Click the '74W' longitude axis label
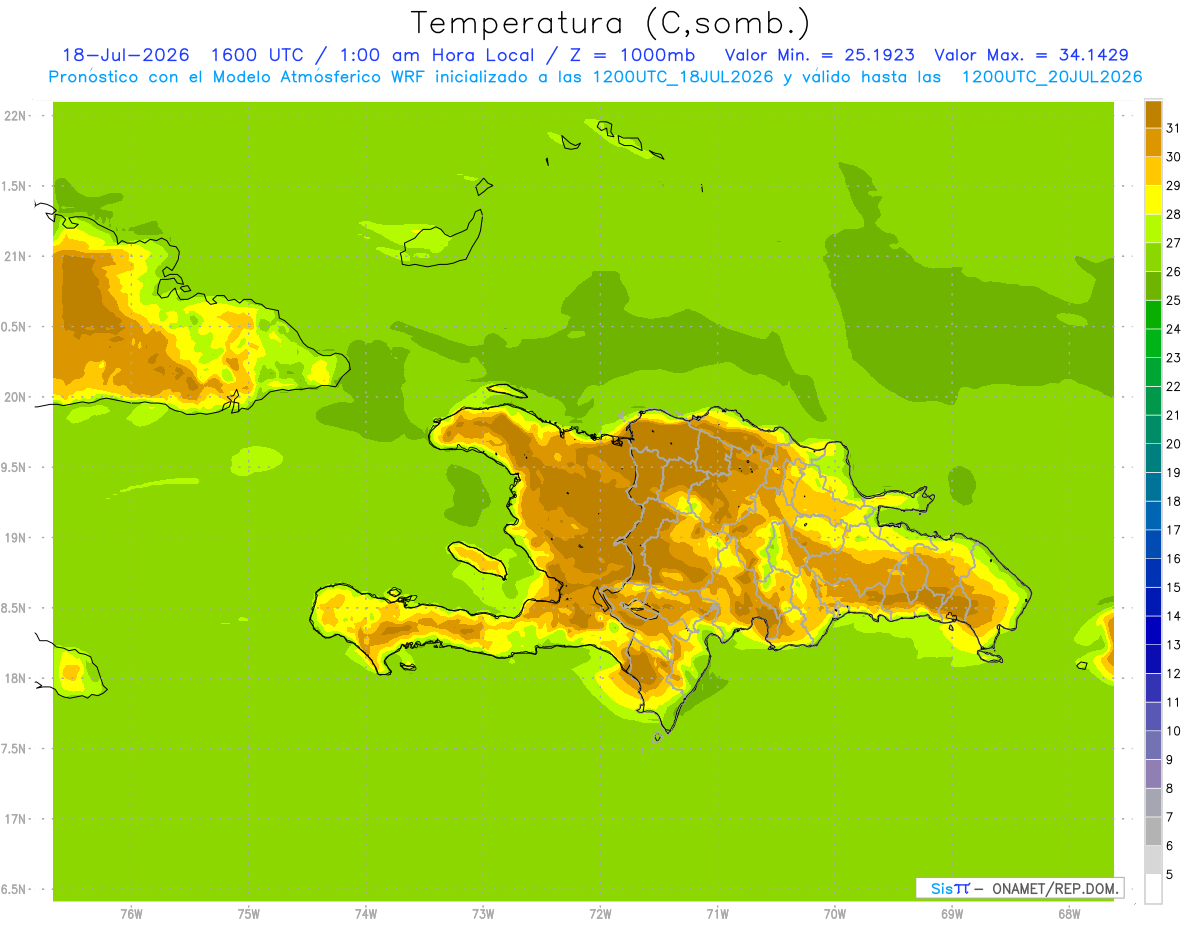This screenshot has width=1200, height=927. [366, 913]
